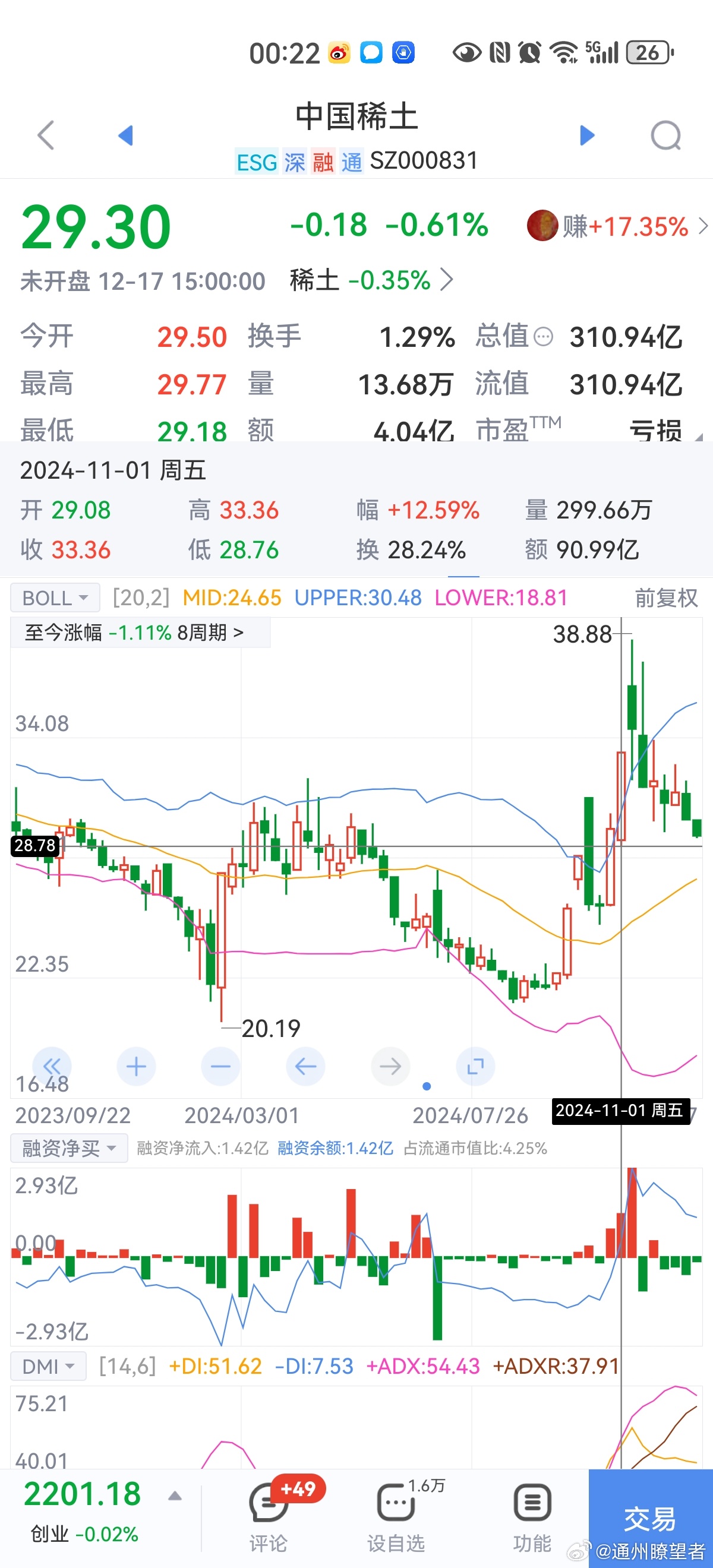713x1568 pixels.
Task: Expand the 创业 index bar arrow
Action: pos(175,1496)
